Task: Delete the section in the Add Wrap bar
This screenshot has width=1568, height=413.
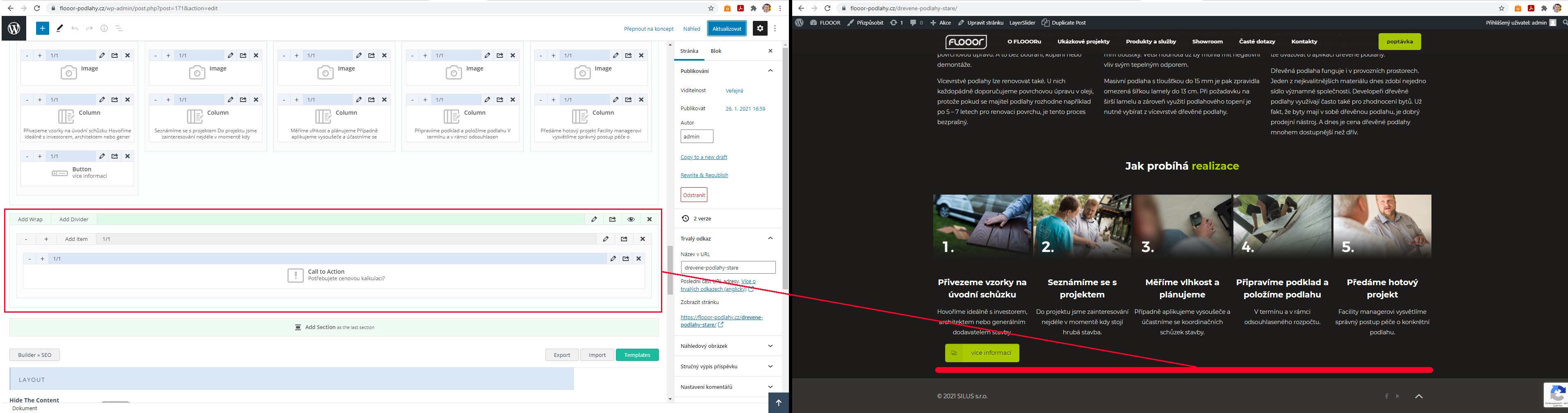Action: pos(650,220)
